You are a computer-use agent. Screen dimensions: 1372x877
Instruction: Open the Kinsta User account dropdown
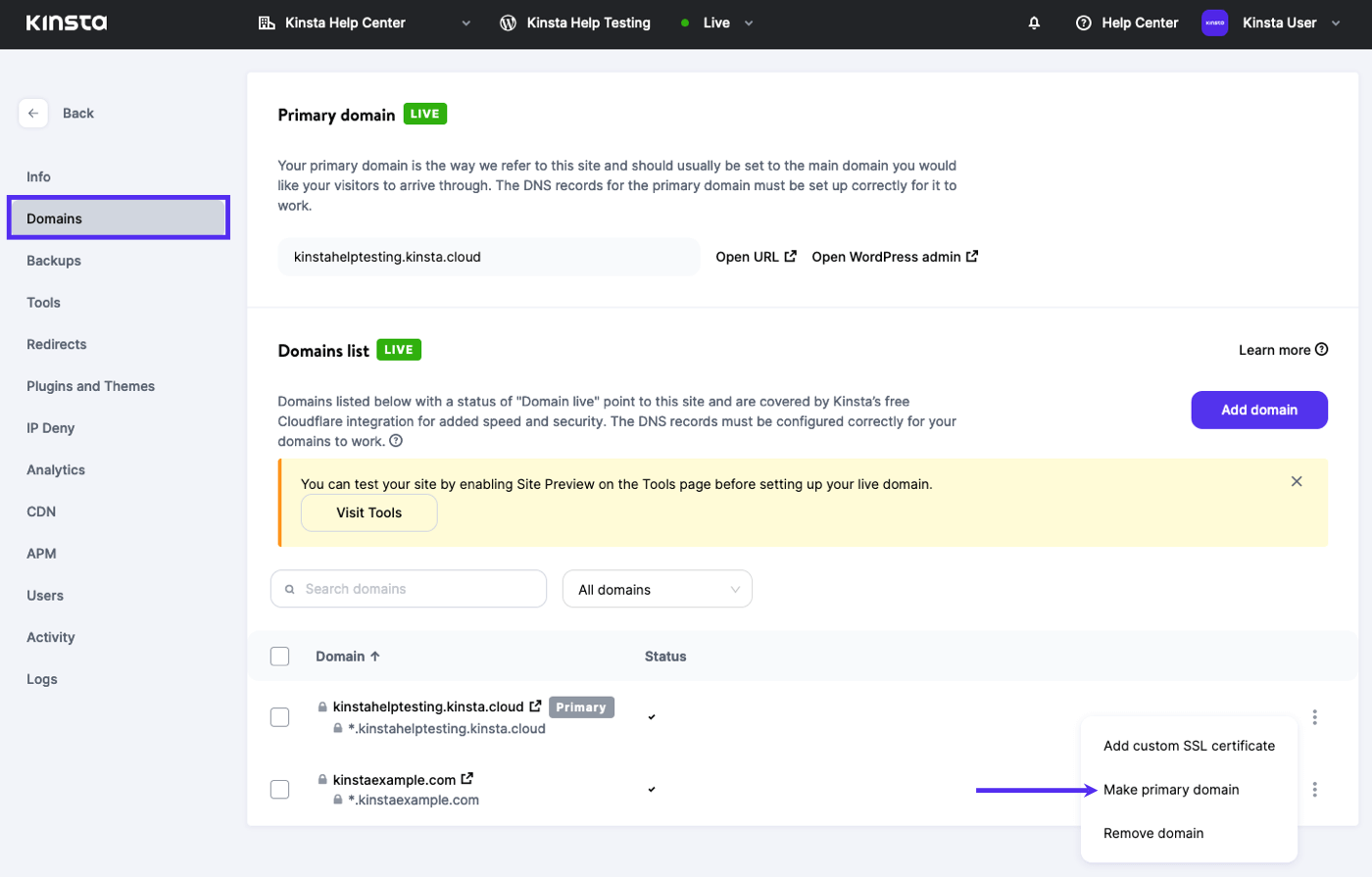1336,24
